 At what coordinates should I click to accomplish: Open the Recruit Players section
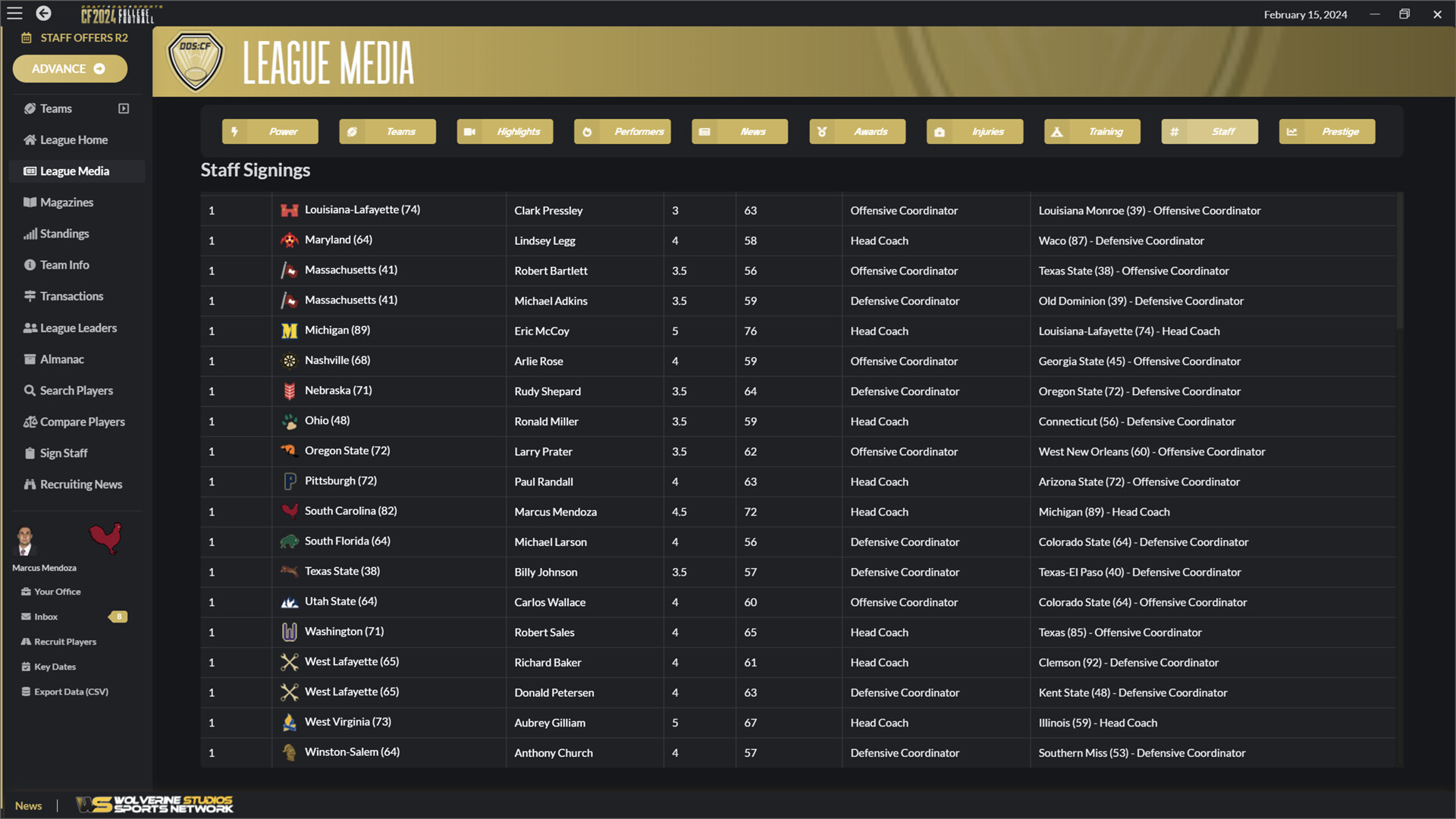tap(27, 642)
